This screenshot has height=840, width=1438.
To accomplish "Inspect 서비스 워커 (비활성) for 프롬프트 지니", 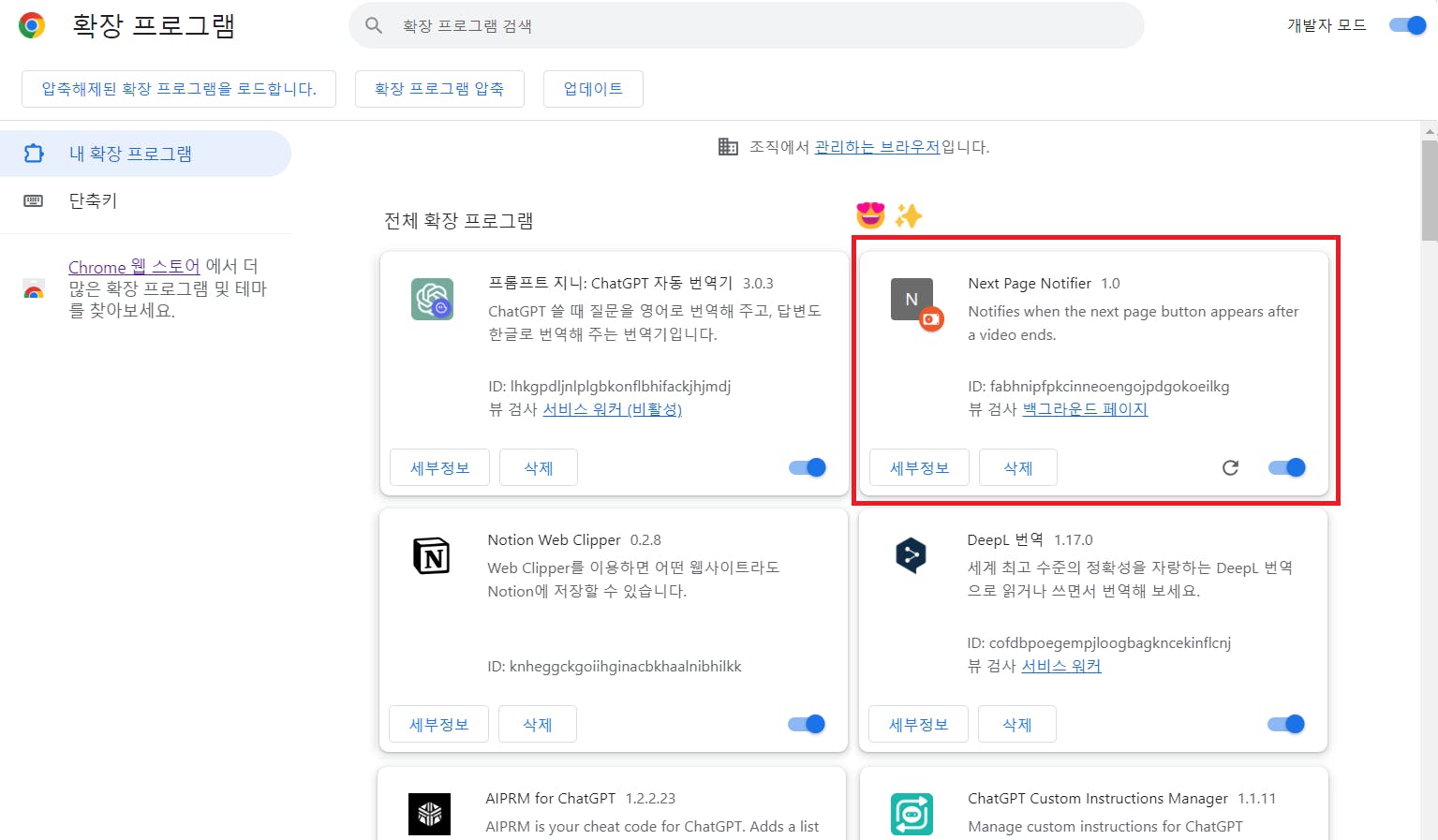I will (613, 409).
